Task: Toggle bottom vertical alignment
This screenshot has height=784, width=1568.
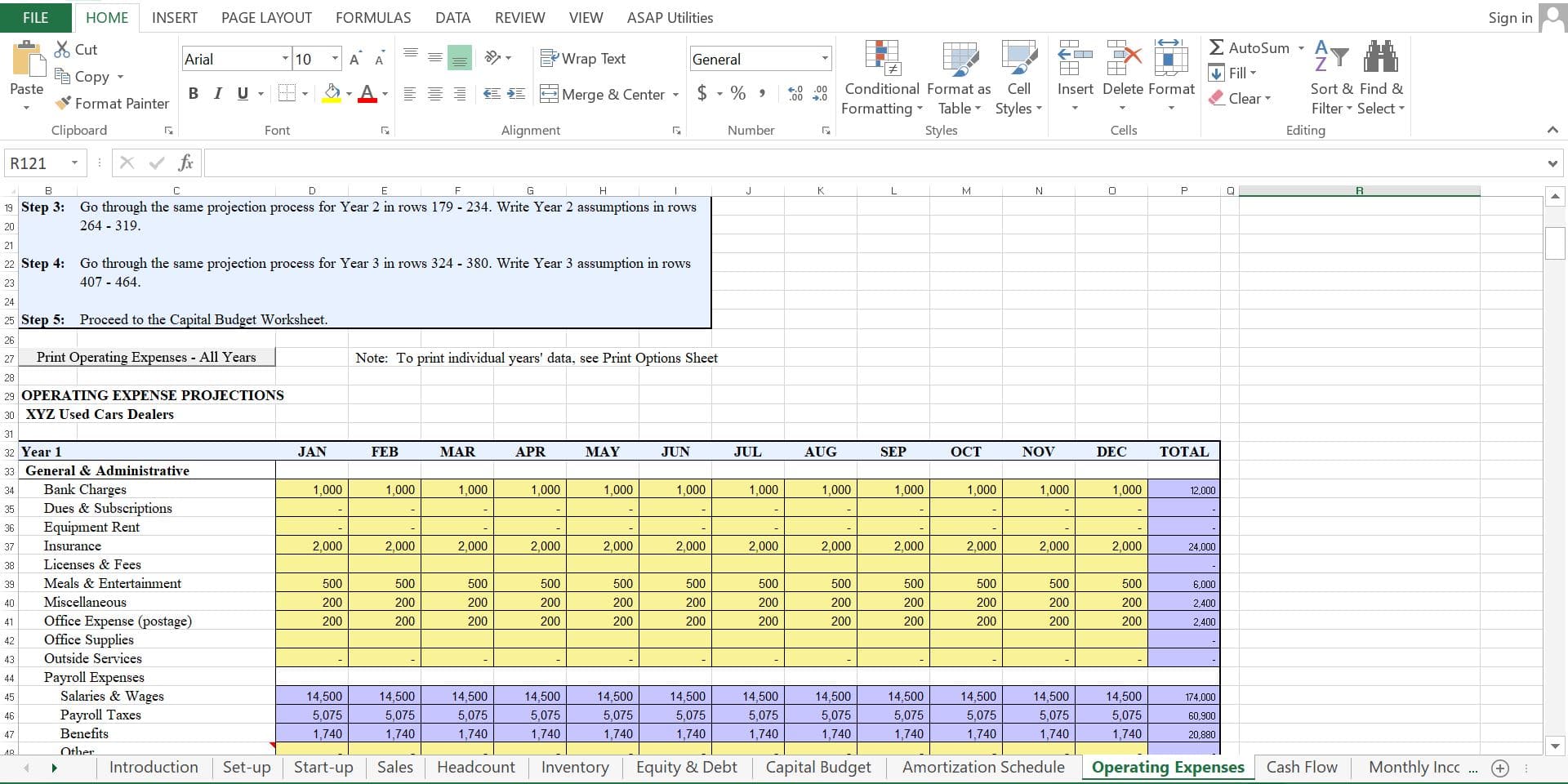Action: point(460,57)
